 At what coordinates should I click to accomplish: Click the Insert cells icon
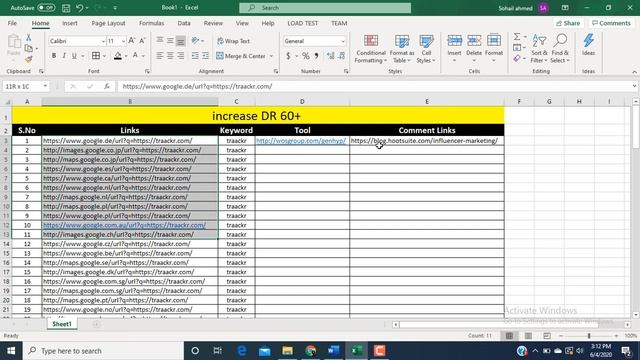pos(454,41)
